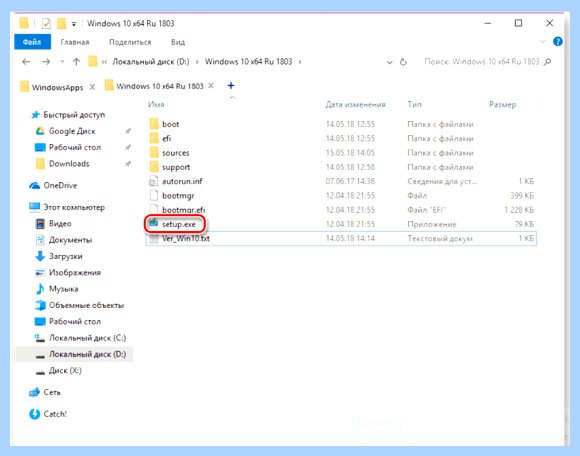The height and width of the screenshot is (456, 580).
Task: Open OneDrive in the navigation pane
Action: click(x=60, y=185)
